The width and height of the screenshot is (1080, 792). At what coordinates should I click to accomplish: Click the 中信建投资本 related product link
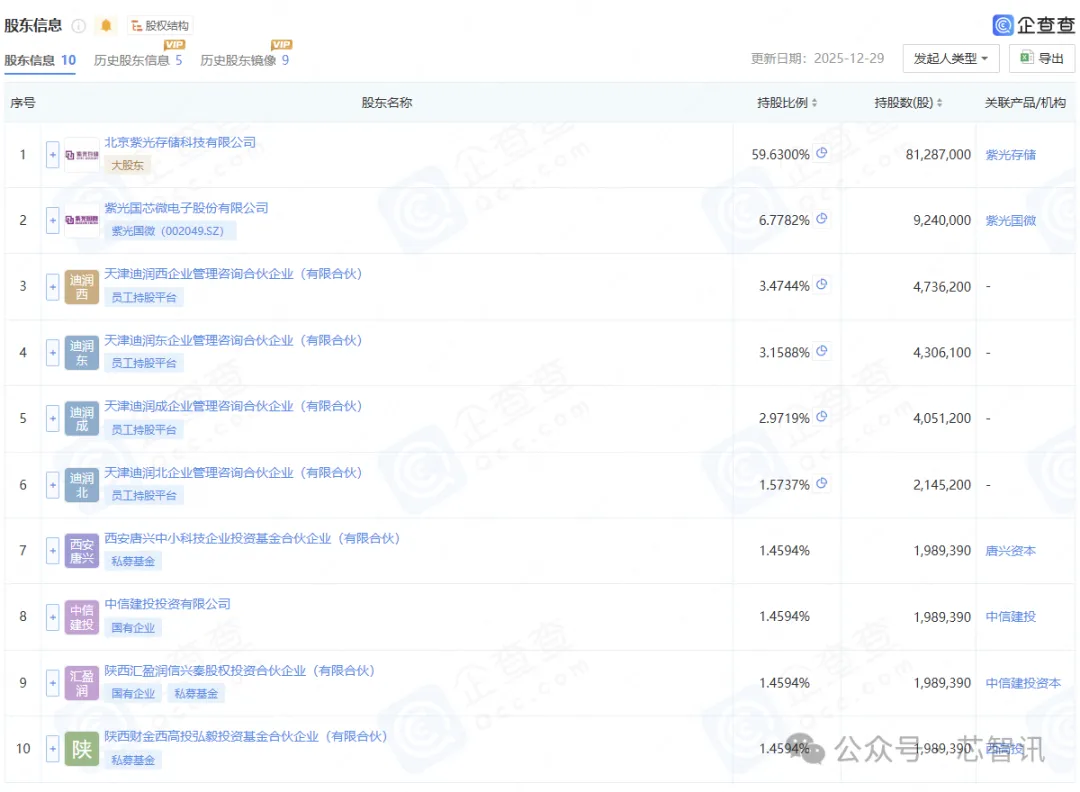tap(1023, 683)
